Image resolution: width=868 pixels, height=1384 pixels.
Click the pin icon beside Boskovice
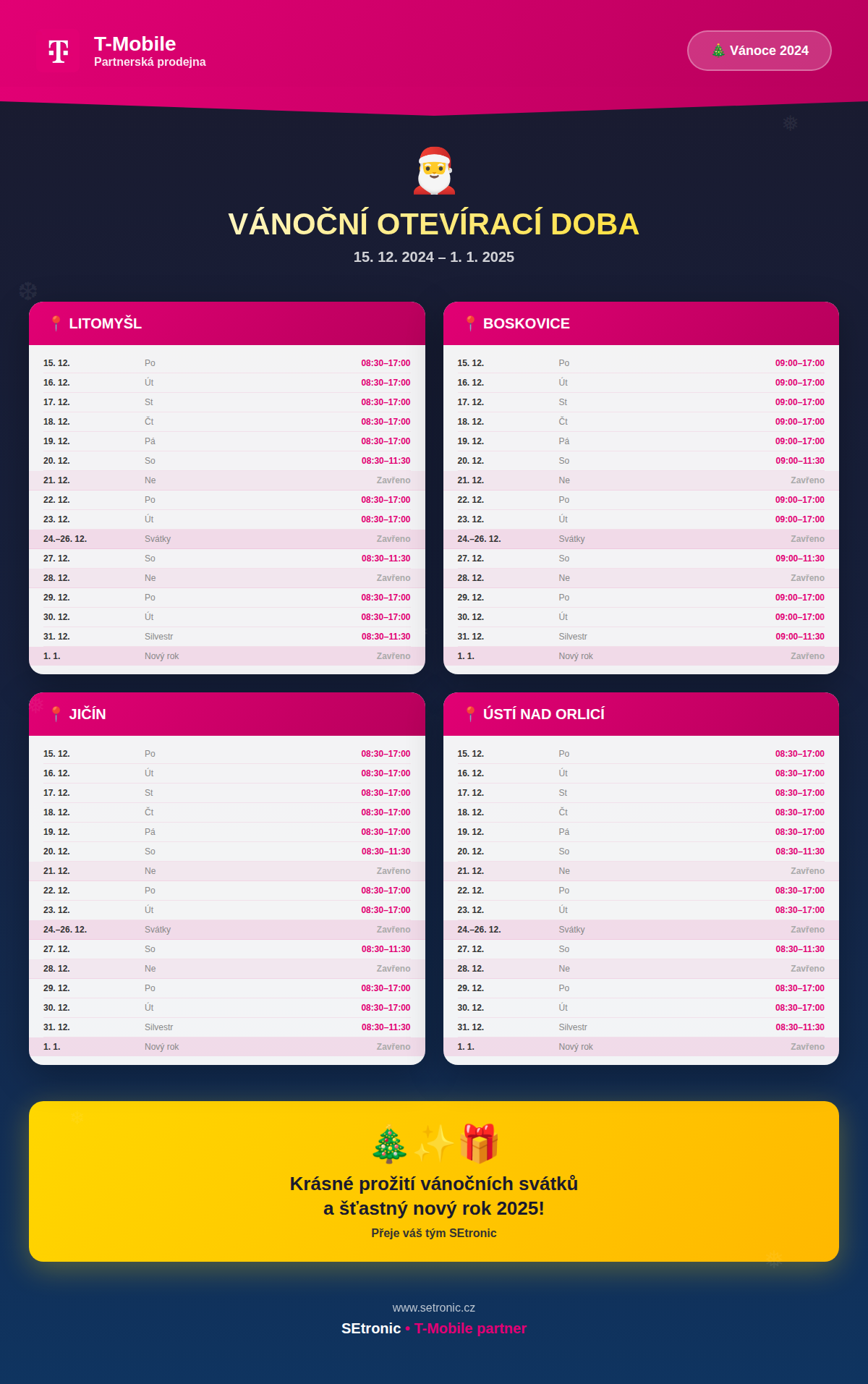[x=470, y=323]
